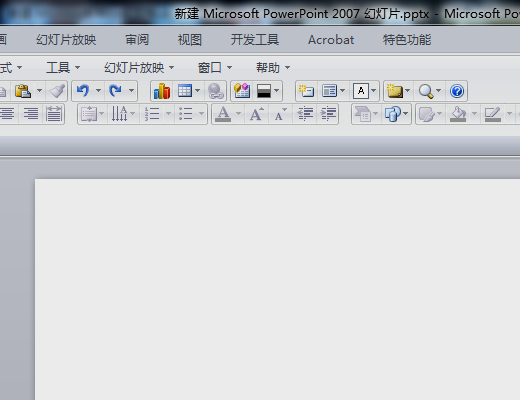Open the 窗口 classic menu
The image size is (520, 400).
point(215,68)
